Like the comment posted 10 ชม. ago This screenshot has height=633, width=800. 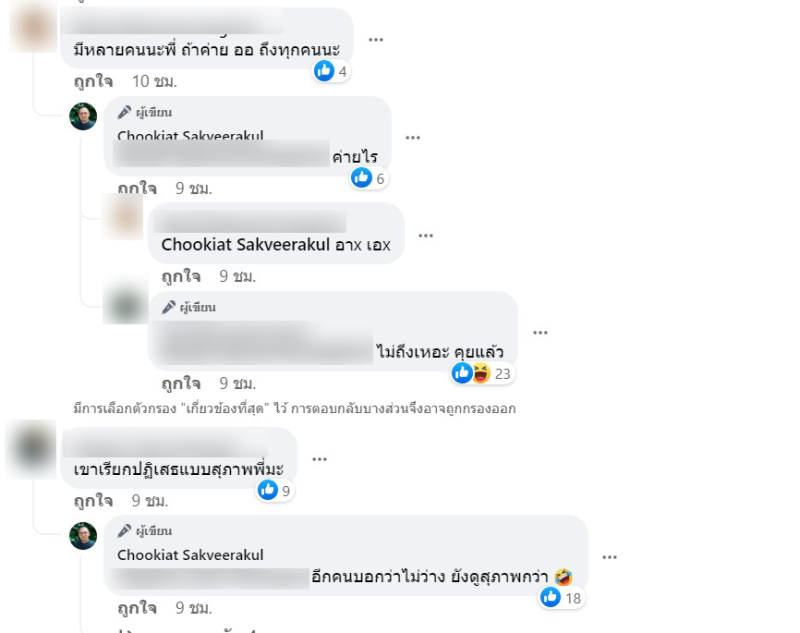[93, 81]
